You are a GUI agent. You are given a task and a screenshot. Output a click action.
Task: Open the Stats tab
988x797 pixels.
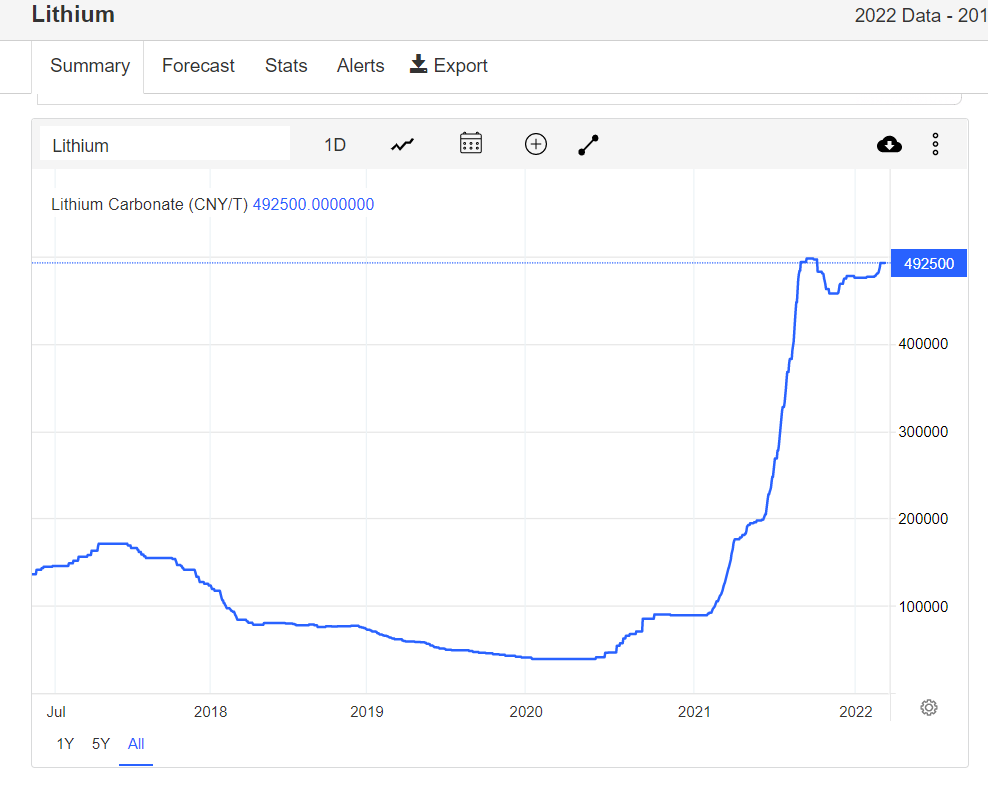(x=286, y=66)
